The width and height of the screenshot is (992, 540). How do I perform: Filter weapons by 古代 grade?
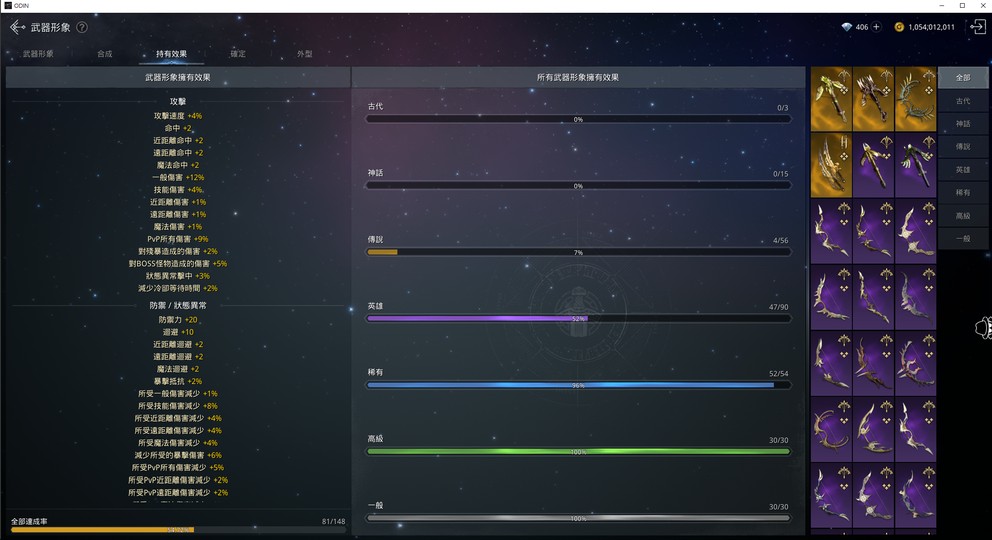coord(963,101)
